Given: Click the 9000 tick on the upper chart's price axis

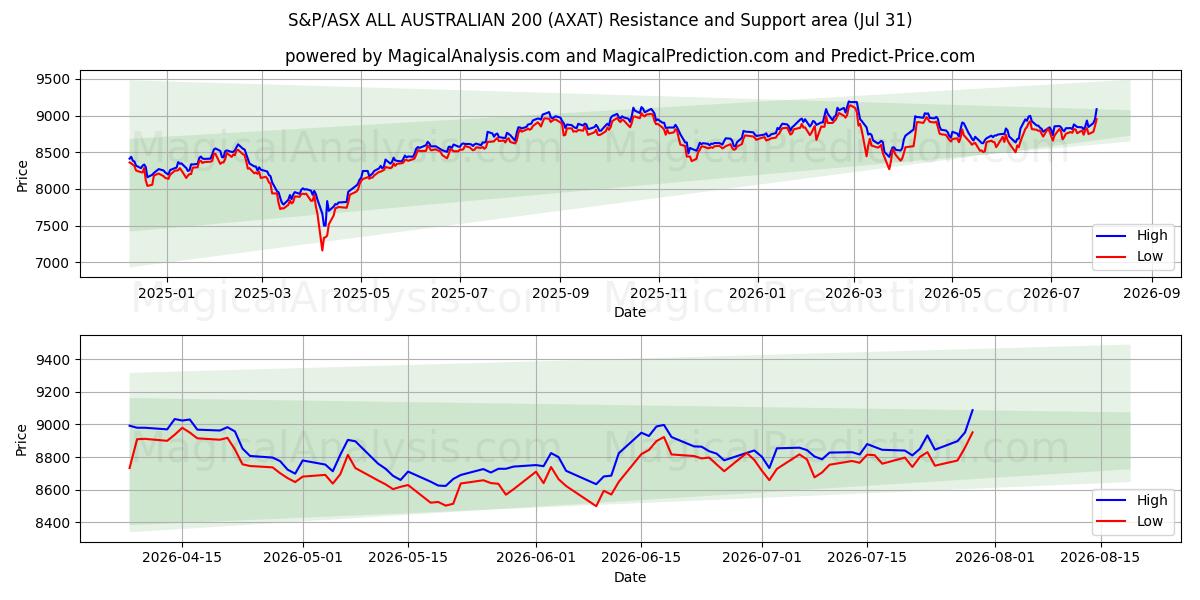Looking at the screenshot, I should [x=54, y=116].
